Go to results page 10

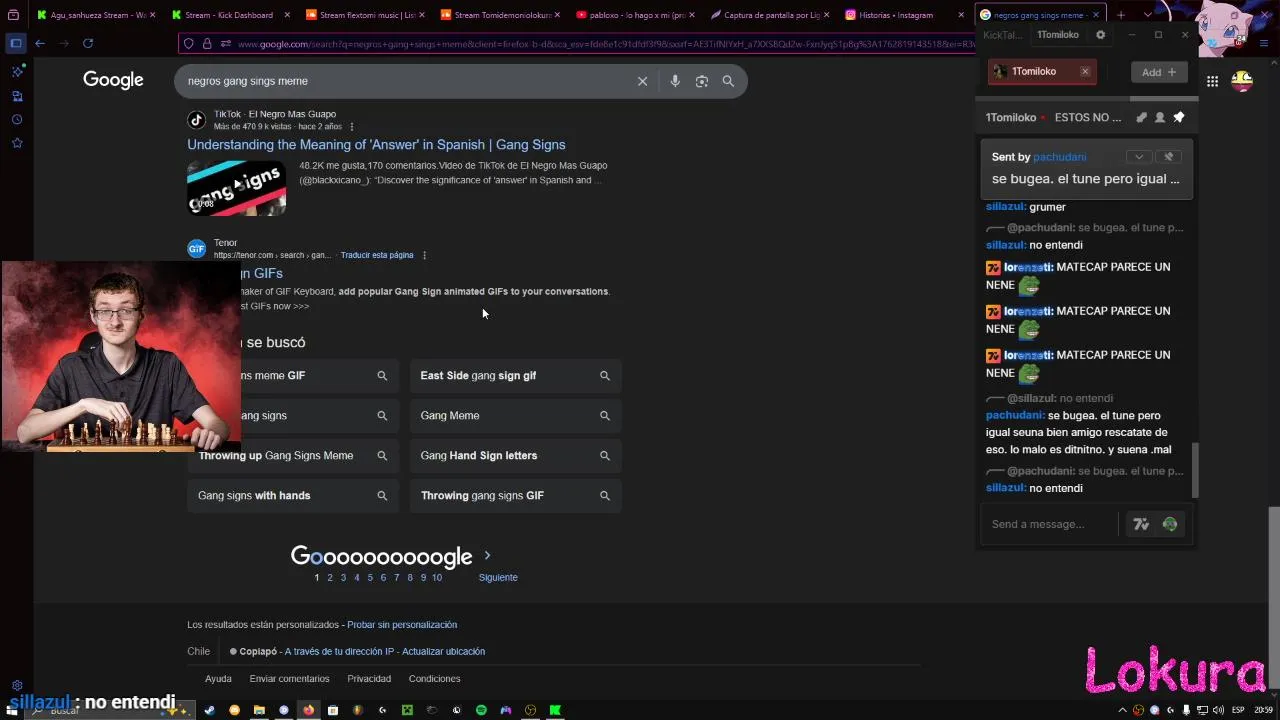click(436, 577)
